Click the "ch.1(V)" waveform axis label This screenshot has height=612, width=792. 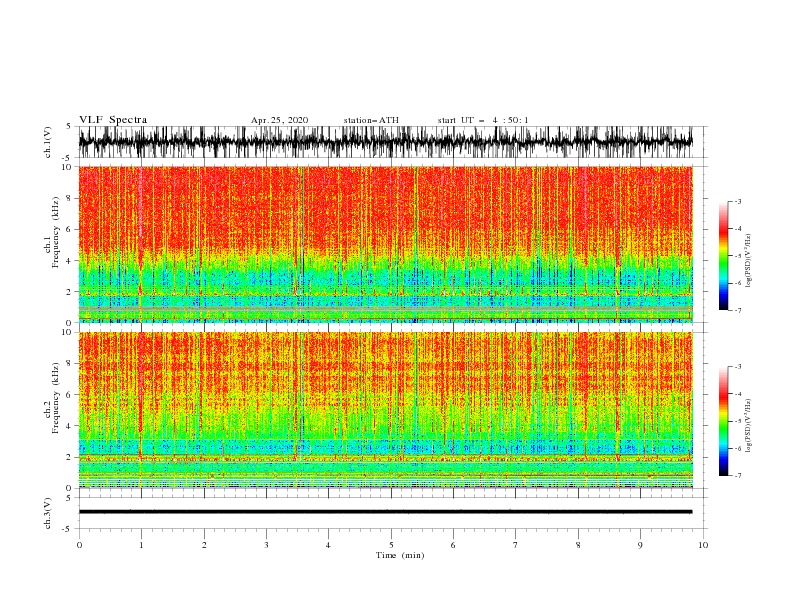47,142
